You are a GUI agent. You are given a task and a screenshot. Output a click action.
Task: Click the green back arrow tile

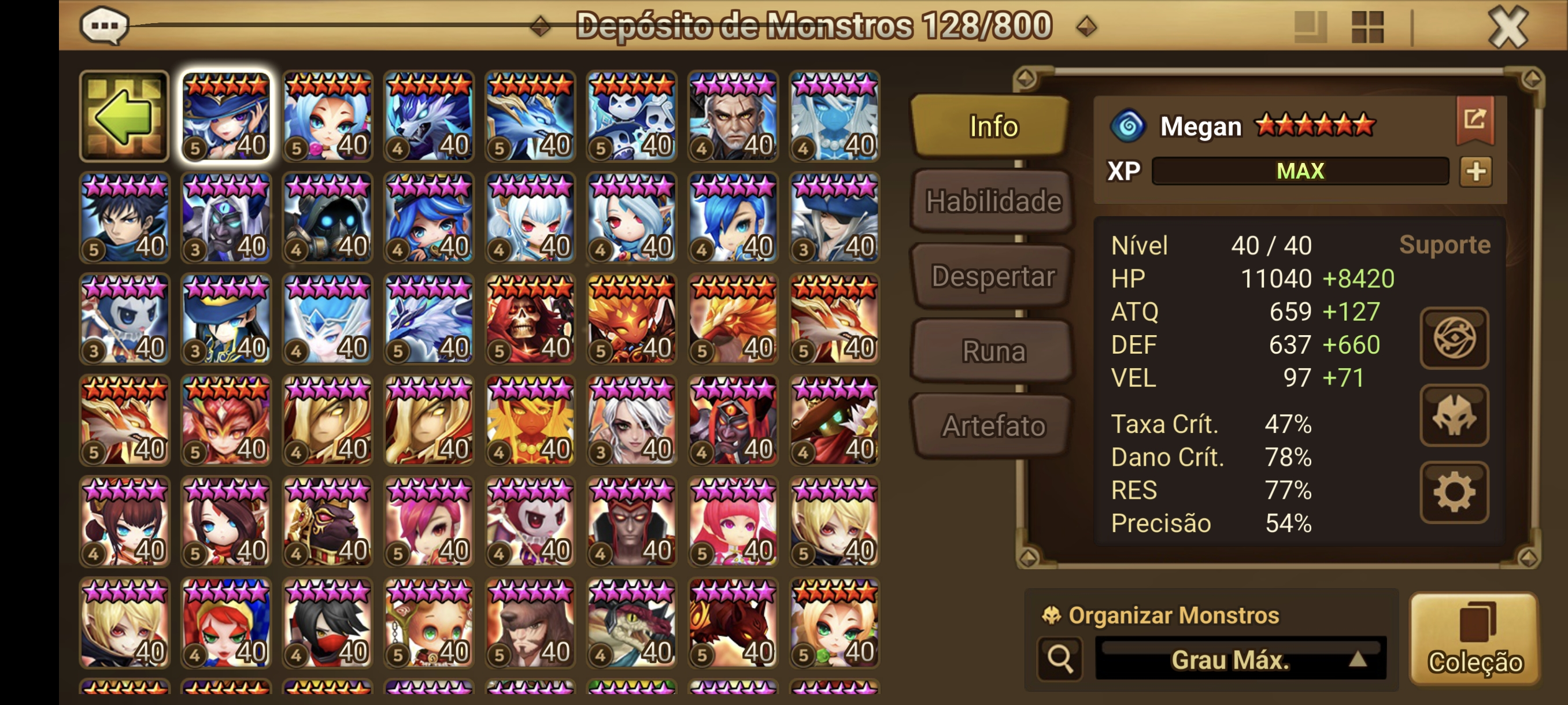pyautogui.click(x=124, y=116)
